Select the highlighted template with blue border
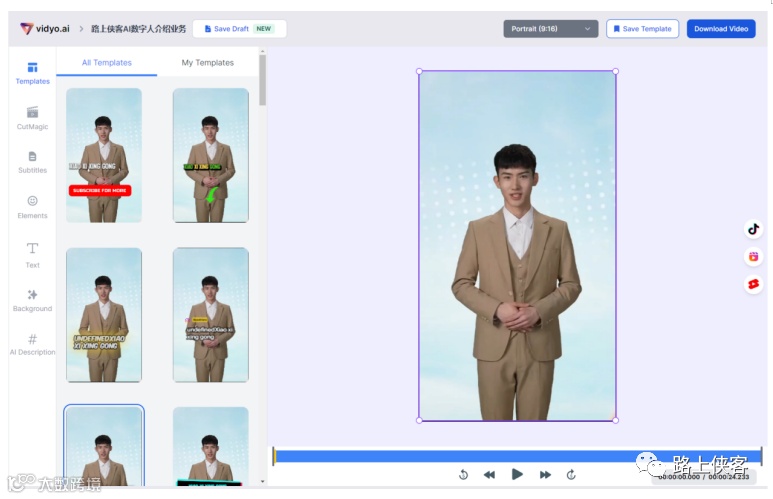The image size is (773, 499). tap(104, 446)
